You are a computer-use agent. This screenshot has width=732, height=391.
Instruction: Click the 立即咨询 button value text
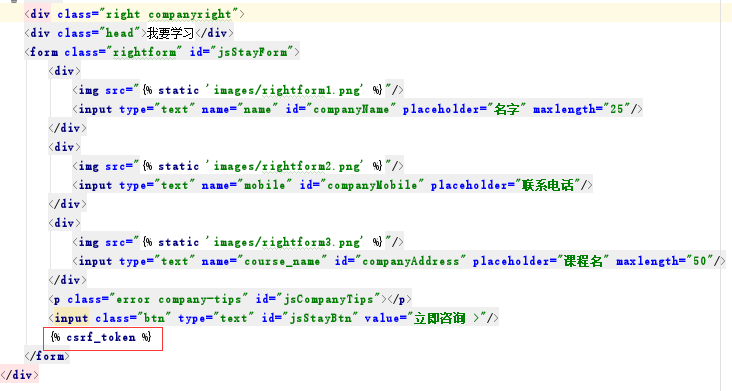440,318
